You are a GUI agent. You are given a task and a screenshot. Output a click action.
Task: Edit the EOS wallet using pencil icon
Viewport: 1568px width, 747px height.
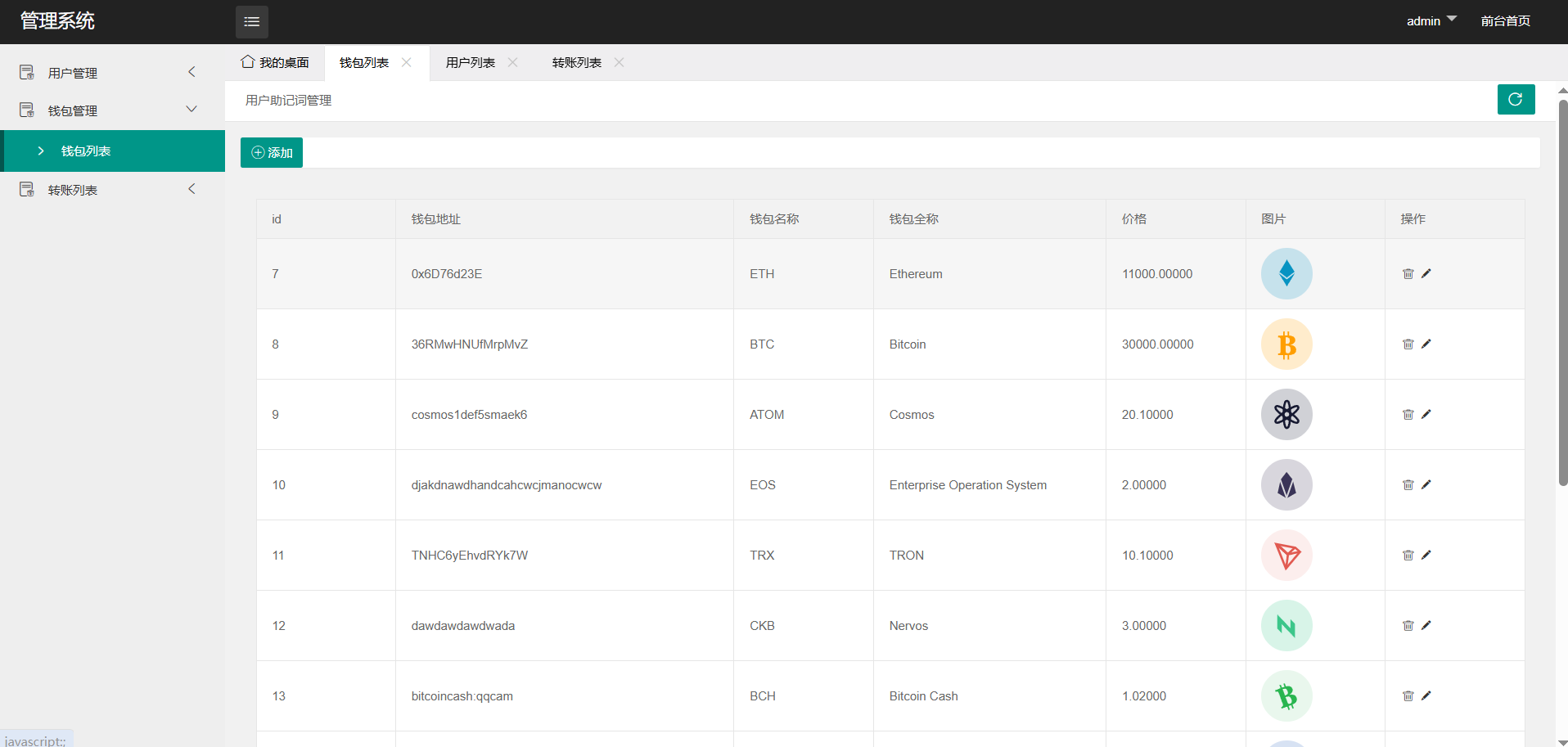tap(1426, 485)
